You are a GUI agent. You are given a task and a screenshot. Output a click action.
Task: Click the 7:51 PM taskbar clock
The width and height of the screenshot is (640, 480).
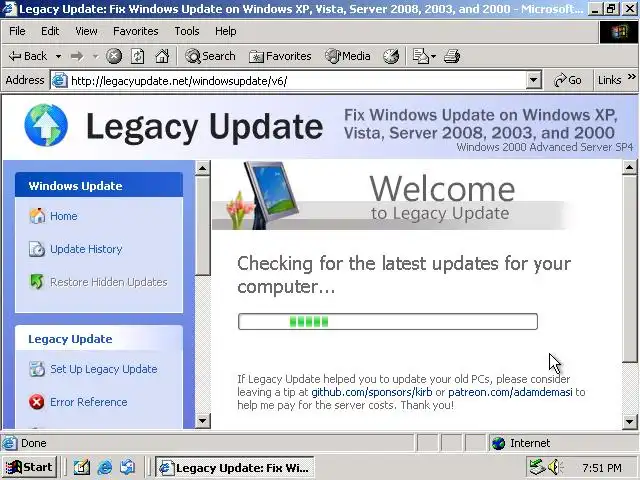click(x=602, y=467)
